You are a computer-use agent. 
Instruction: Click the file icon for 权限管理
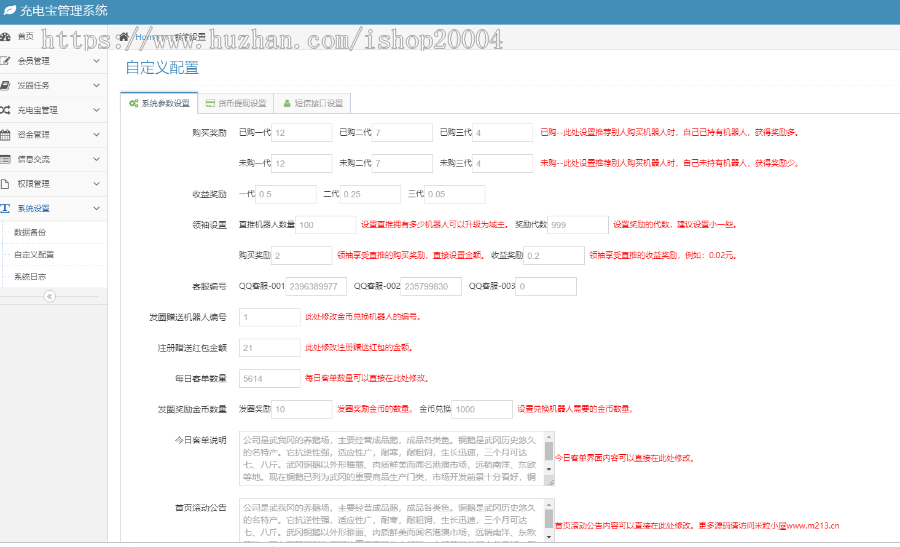click(5, 184)
